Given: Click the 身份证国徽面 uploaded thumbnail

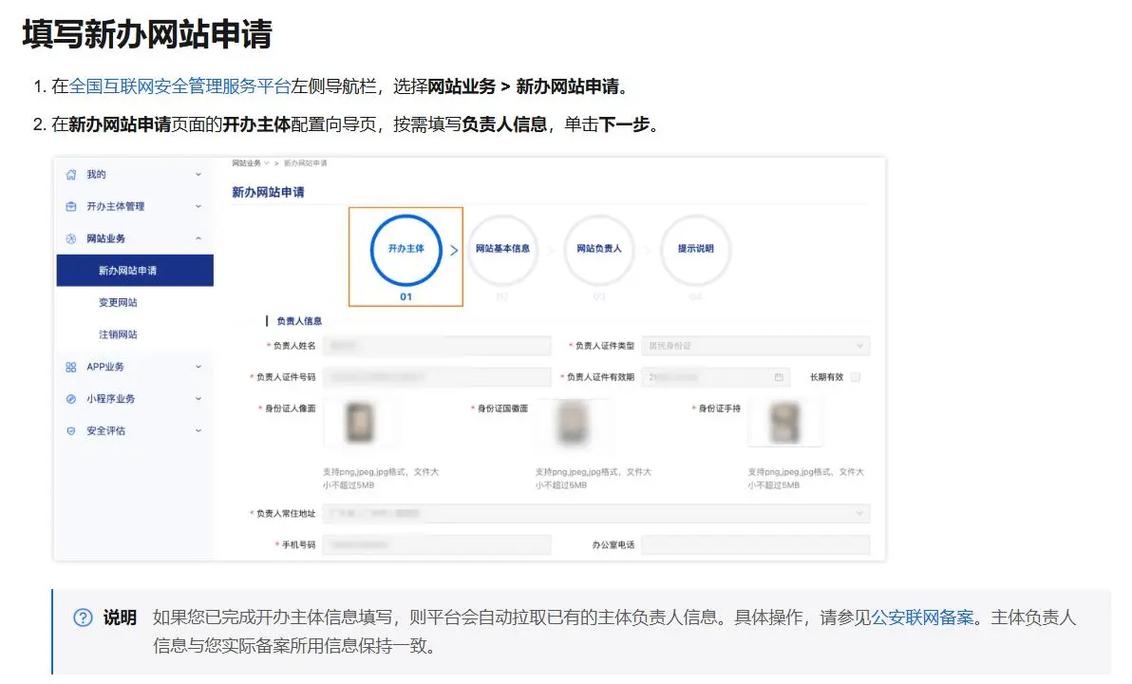Looking at the screenshot, I should click(573, 423).
